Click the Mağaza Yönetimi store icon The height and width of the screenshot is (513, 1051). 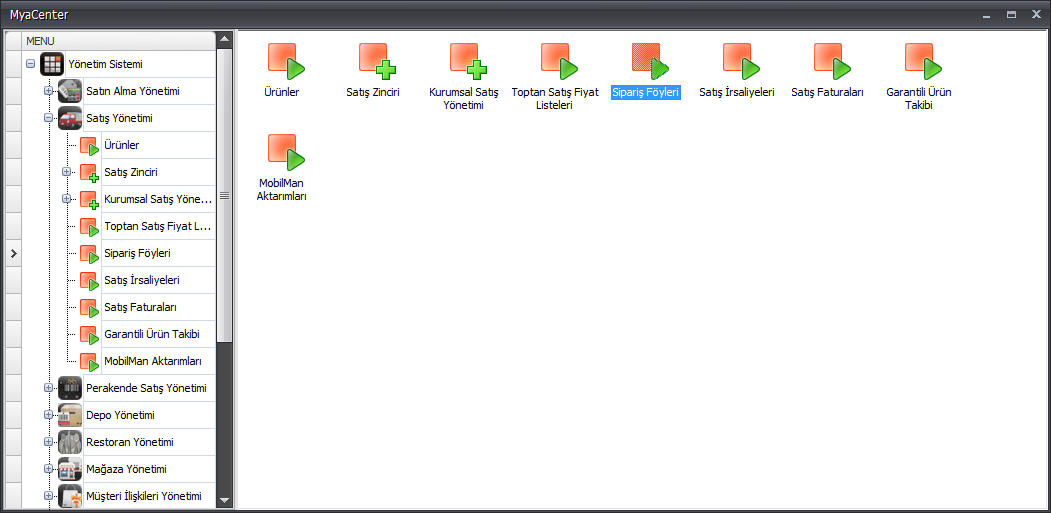(70, 469)
